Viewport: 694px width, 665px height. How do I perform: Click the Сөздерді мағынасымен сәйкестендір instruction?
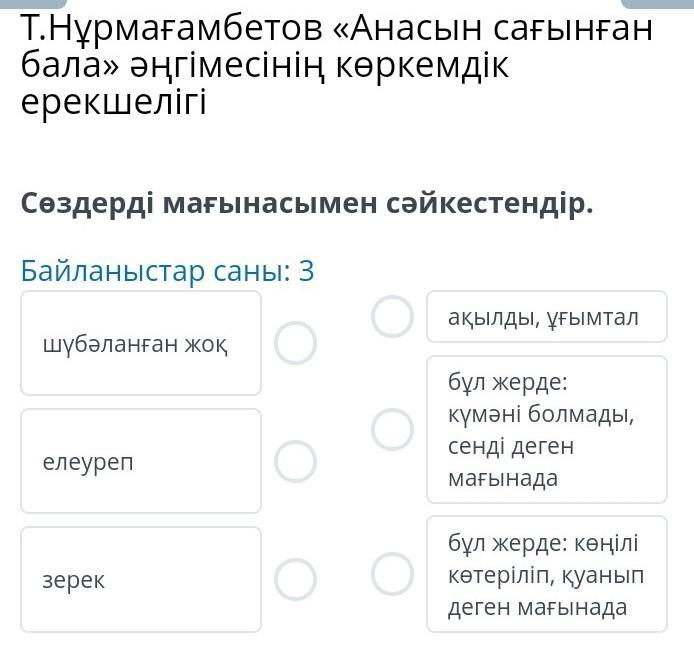tap(307, 204)
